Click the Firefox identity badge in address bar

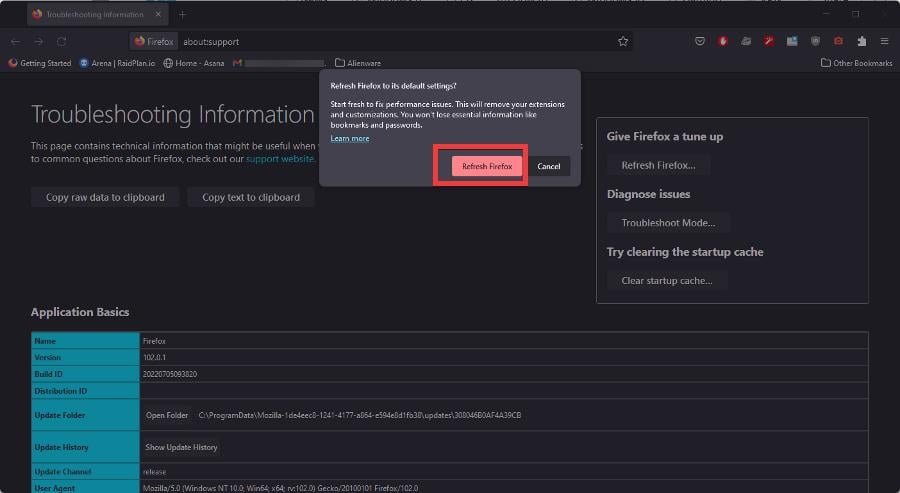click(154, 41)
